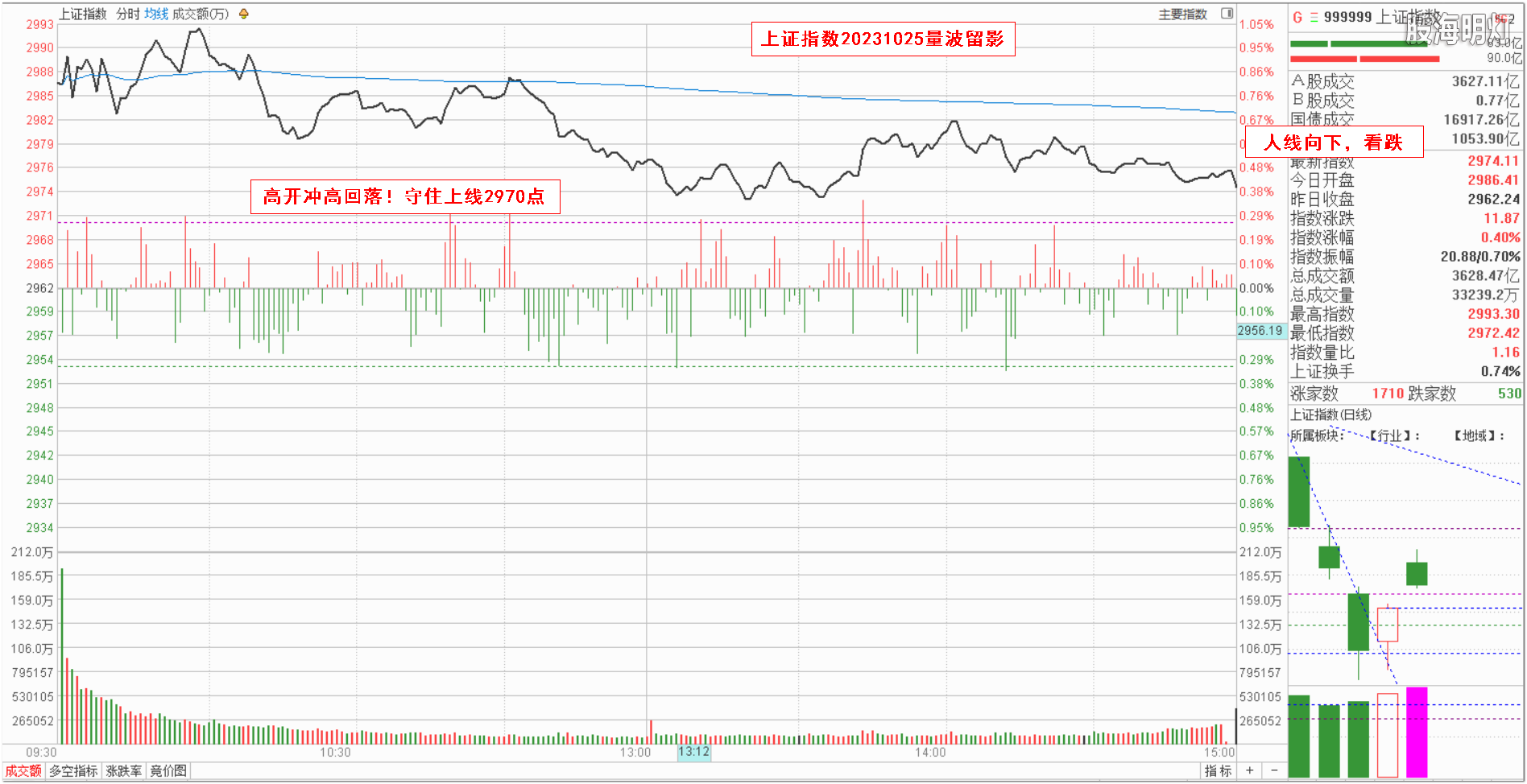Click the 总成交量 value 33239.2万
This screenshot has height=784, width=1527.
1485,295
